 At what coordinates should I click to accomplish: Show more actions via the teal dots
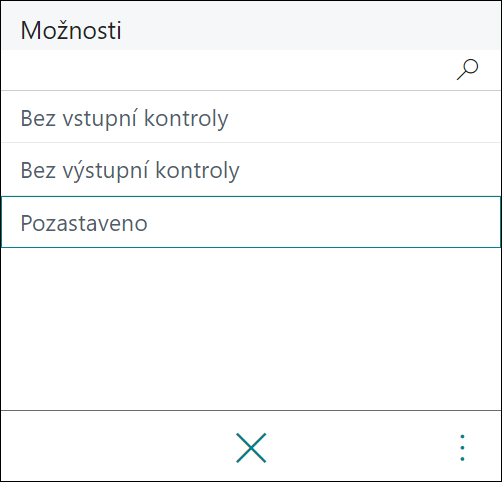click(x=462, y=448)
